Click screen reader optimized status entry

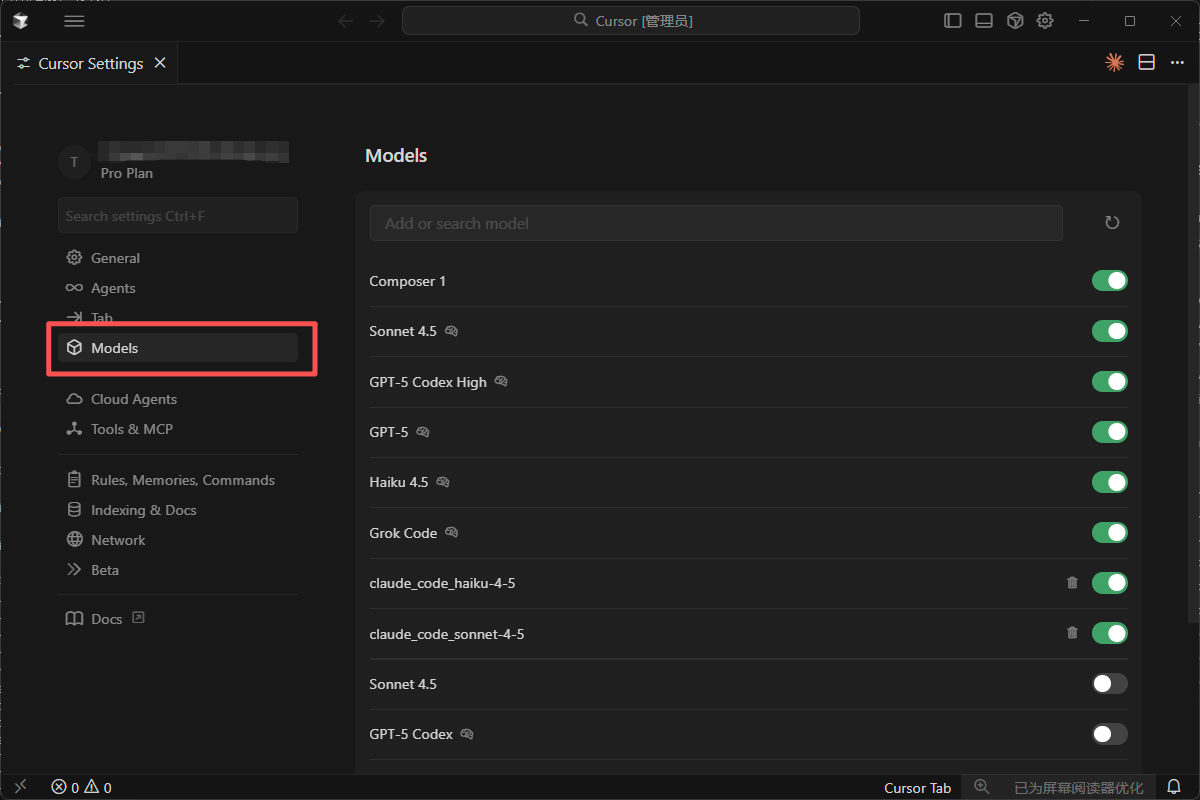click(1079, 787)
